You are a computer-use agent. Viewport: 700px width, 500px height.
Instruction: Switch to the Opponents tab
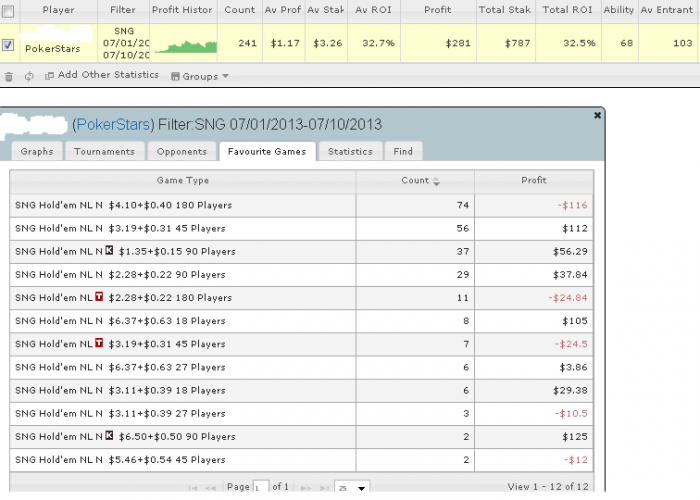pos(182,151)
